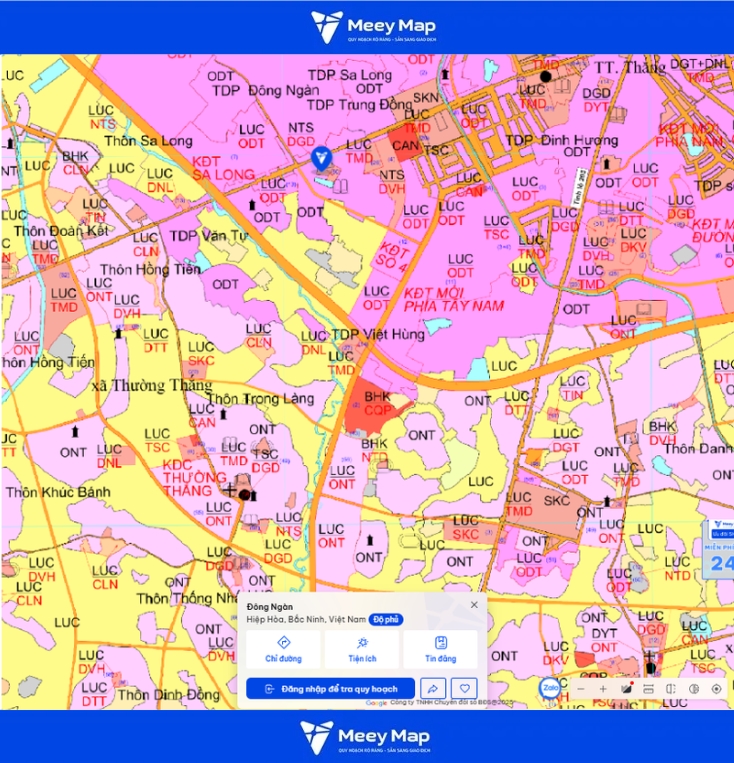Click the TDP Đông Ngàn map label
The image size is (734, 763).
coord(266,91)
